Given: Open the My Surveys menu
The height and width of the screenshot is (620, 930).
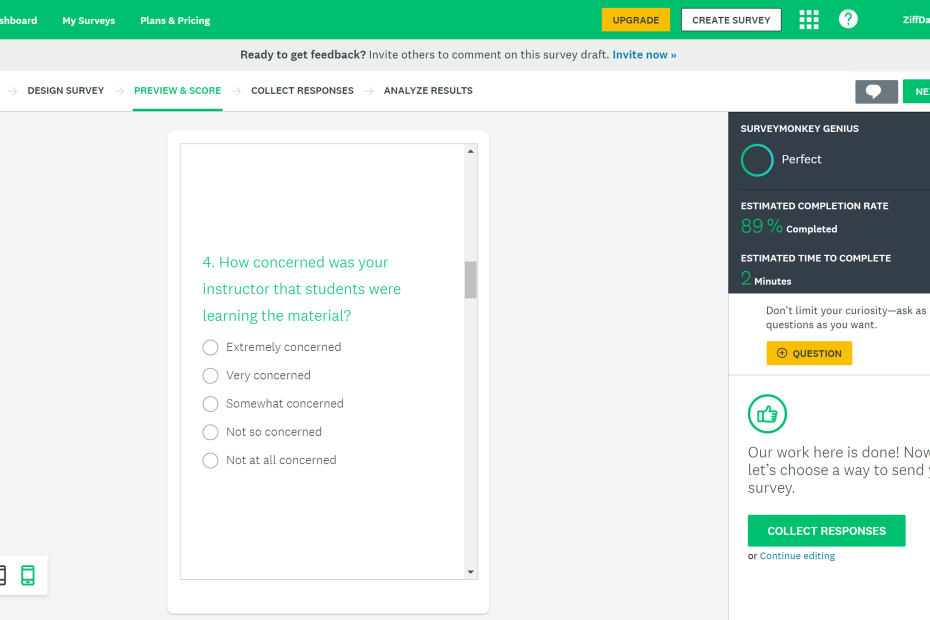Looking at the screenshot, I should (x=88, y=19).
